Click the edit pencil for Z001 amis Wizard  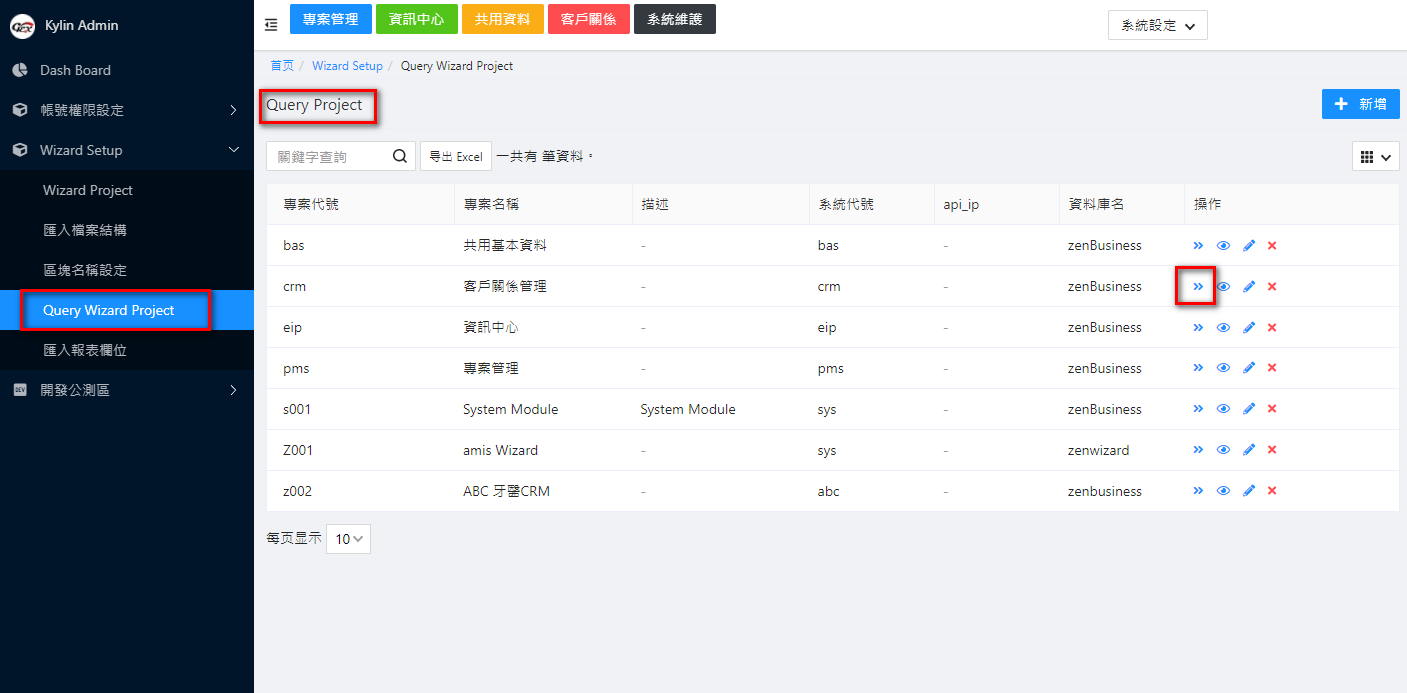(x=1248, y=450)
